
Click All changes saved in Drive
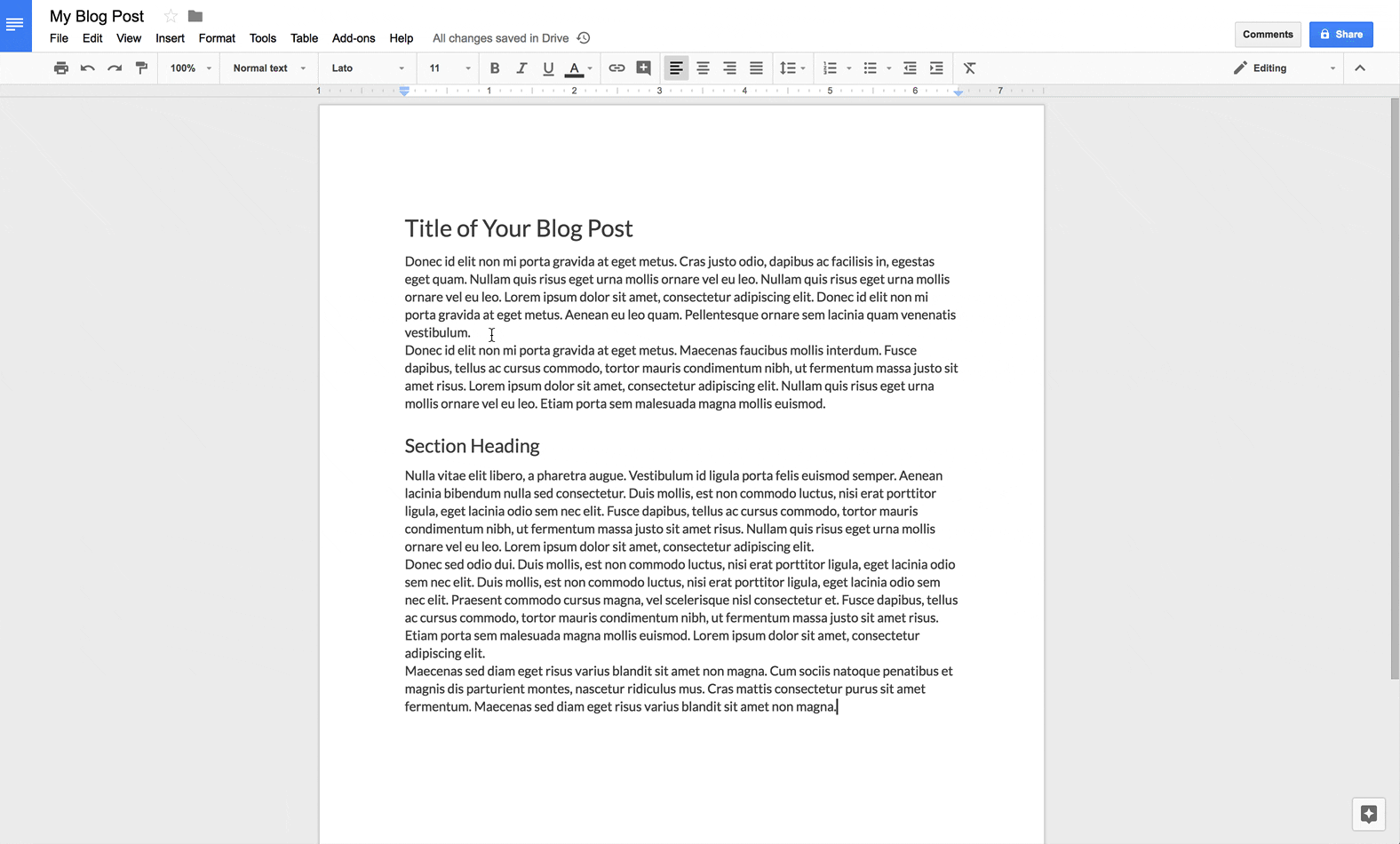[500, 38]
